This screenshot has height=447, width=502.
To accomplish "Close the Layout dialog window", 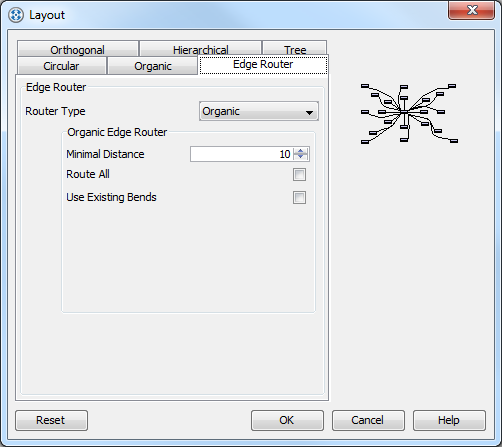I will (471, 10).
